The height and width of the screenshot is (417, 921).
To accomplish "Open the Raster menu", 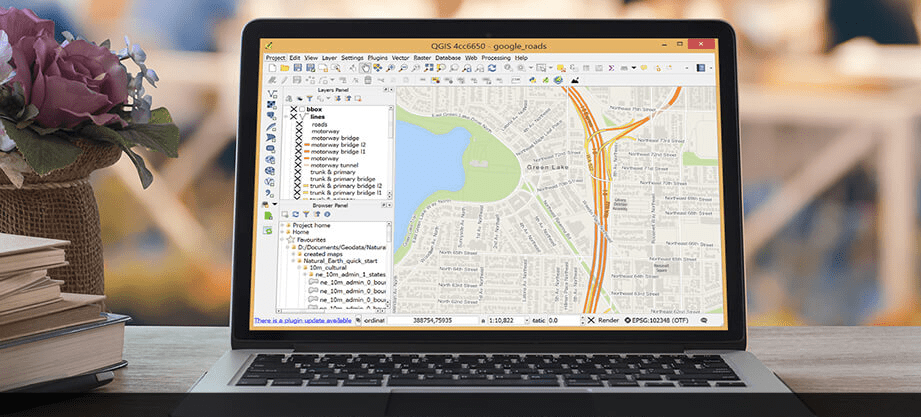I will click(422, 58).
